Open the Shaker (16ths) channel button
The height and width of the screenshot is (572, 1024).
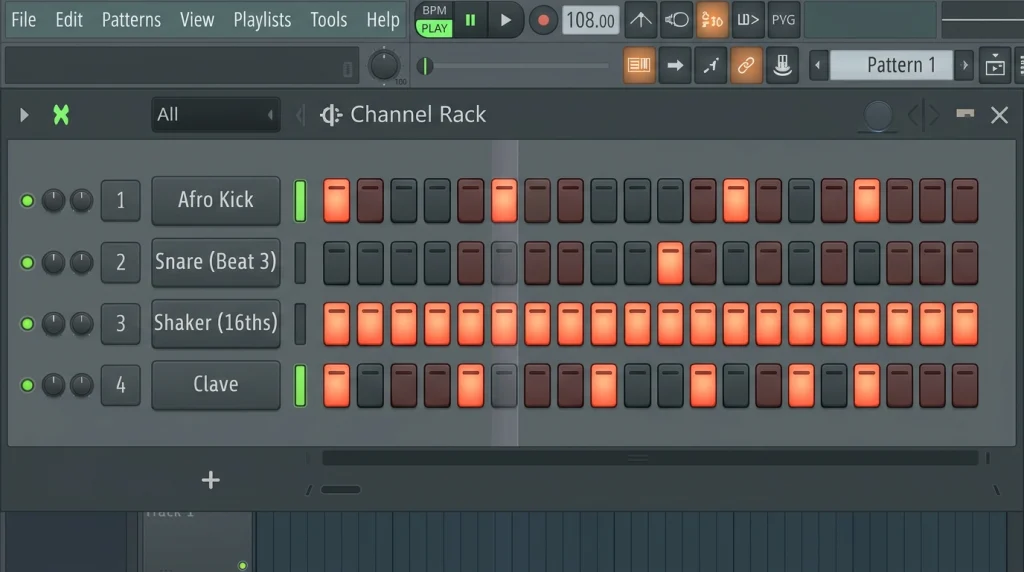pyautogui.click(x=216, y=323)
